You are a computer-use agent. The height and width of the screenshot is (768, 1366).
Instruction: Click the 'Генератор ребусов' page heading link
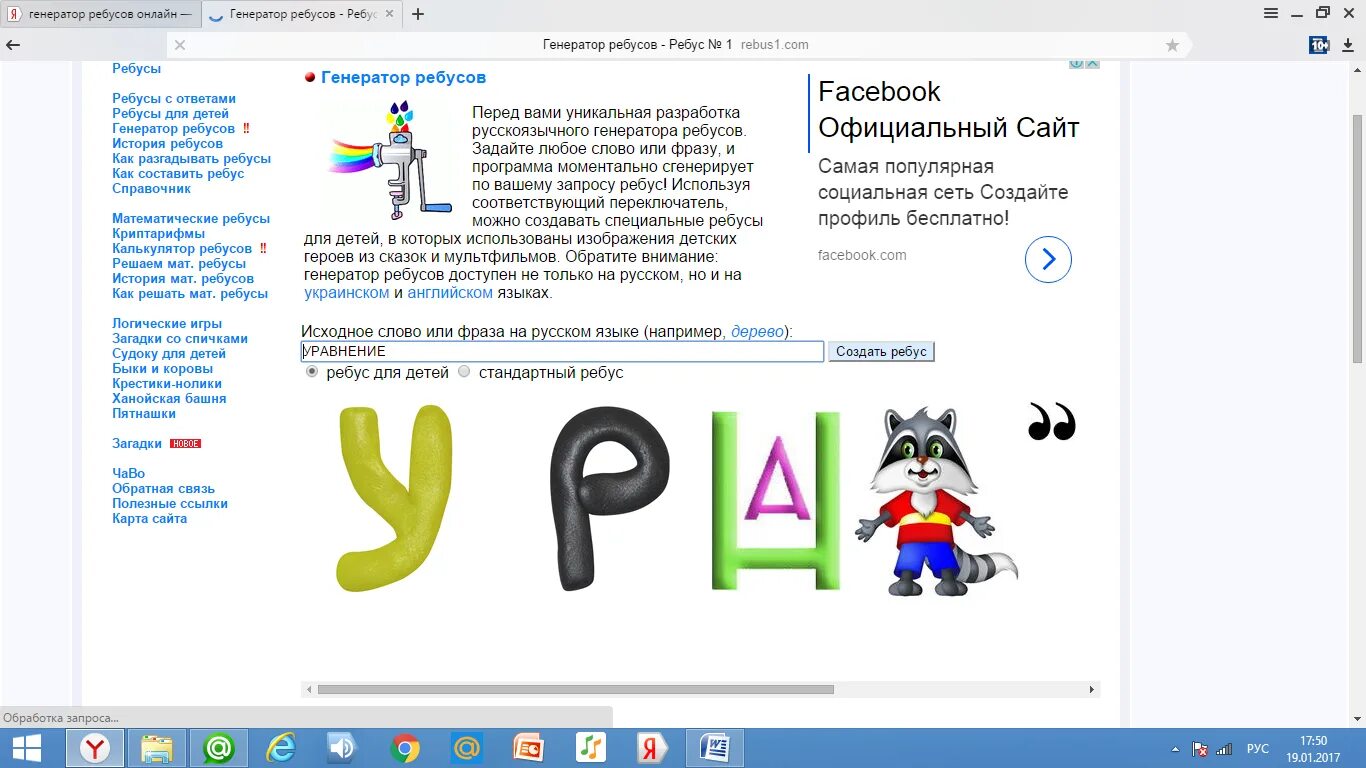tap(403, 77)
